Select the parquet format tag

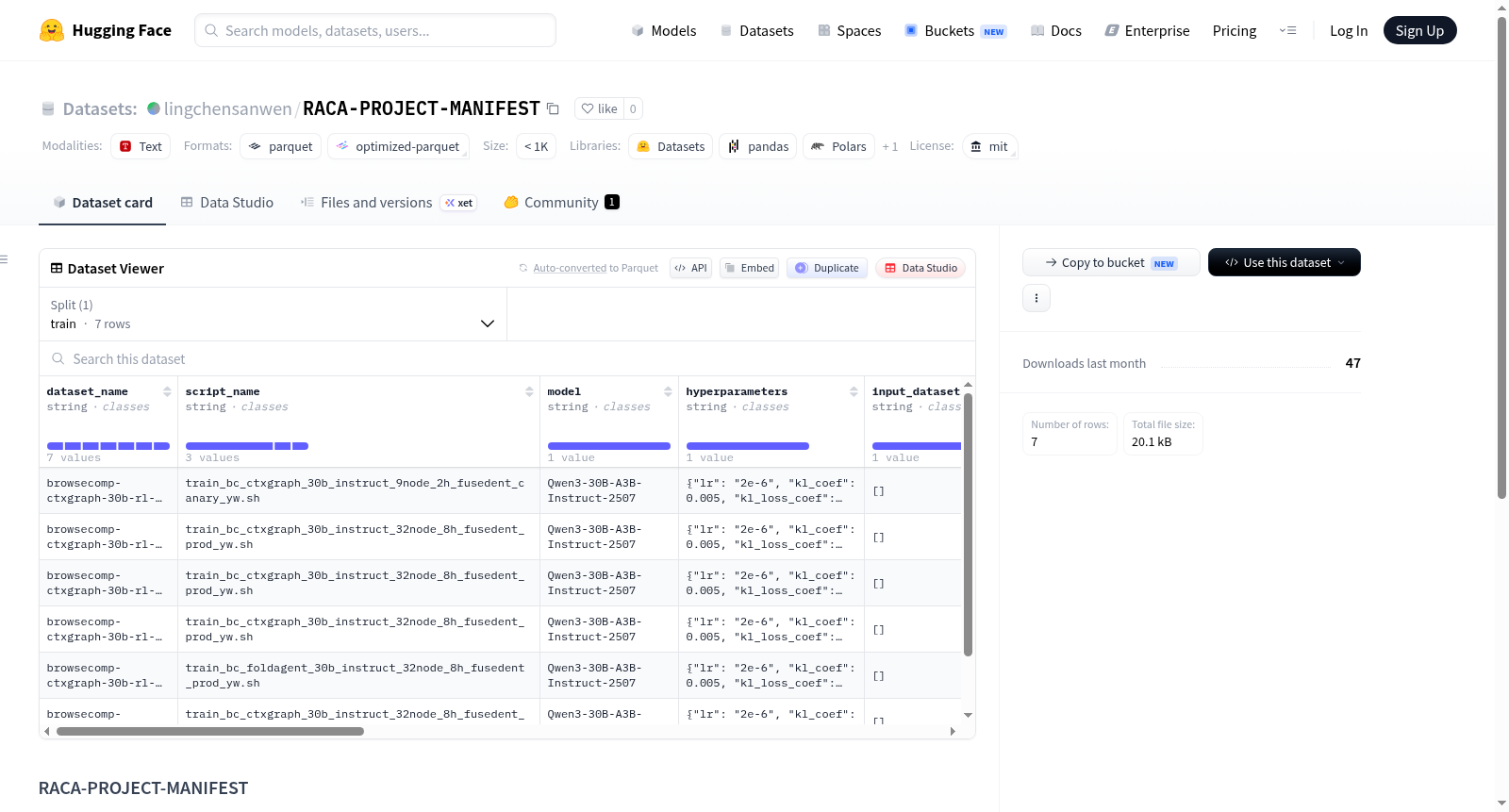[281, 147]
